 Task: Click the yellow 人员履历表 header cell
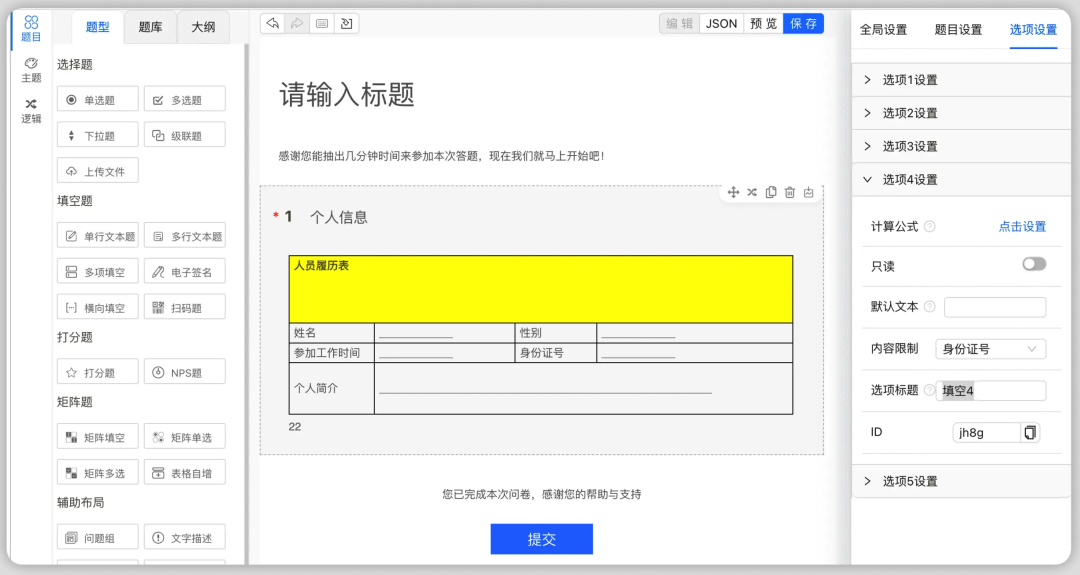coord(541,289)
